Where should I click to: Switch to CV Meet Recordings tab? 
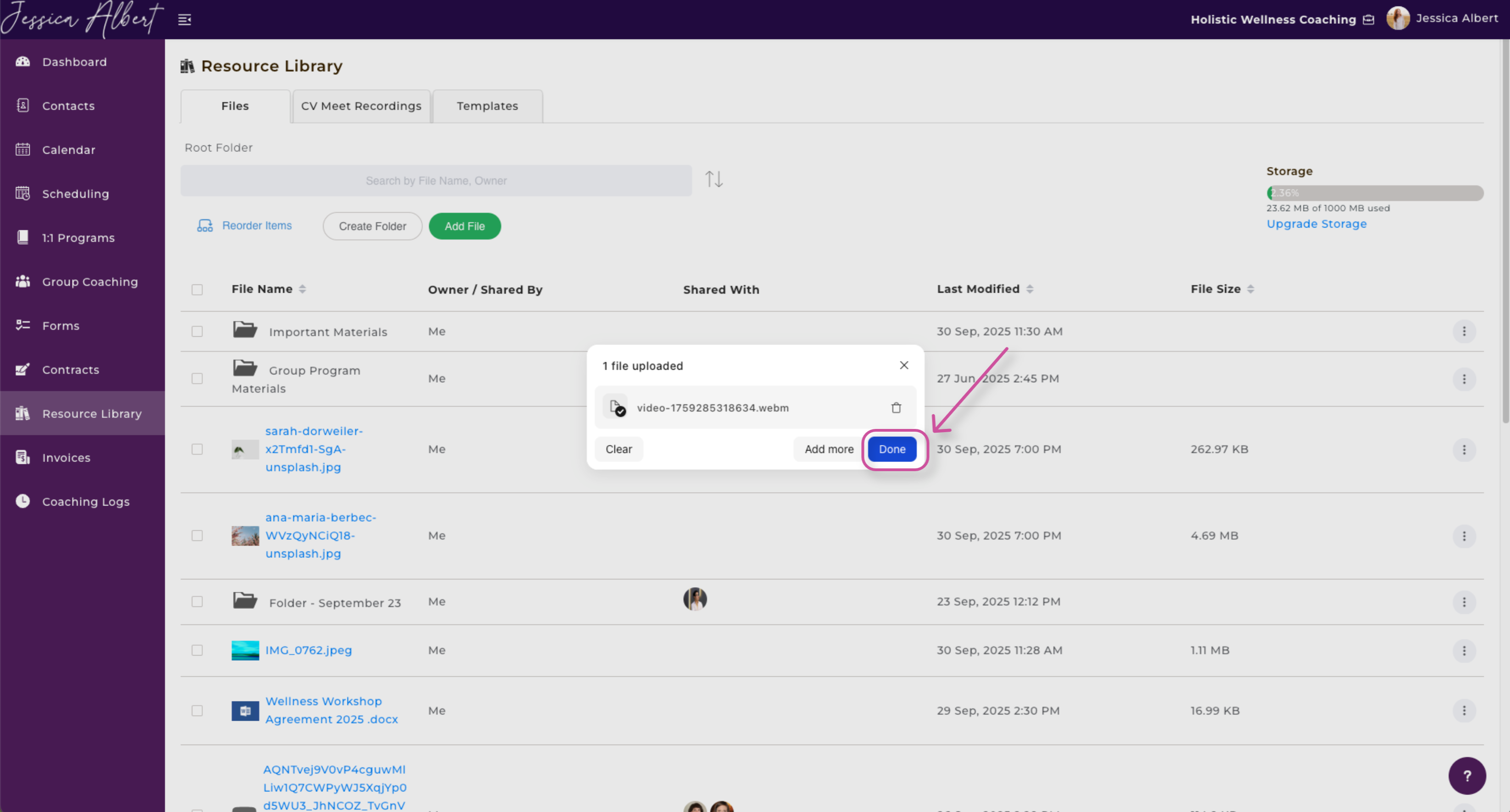pos(361,106)
